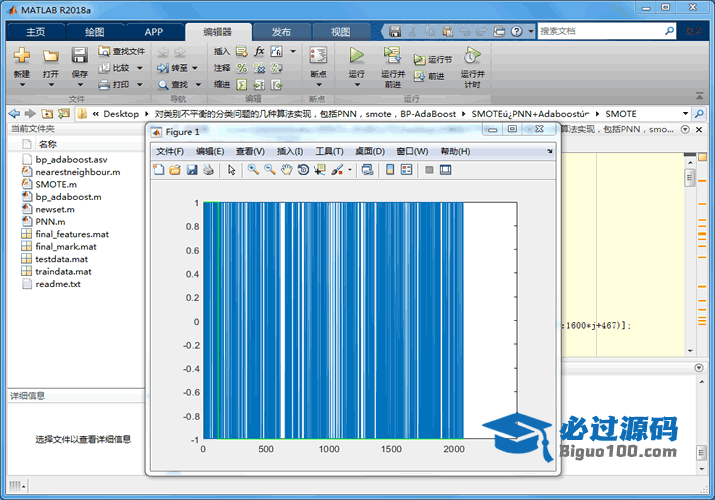
Task: Open the Tools (工具(T)) menu in Figure 1
Action: pyautogui.click(x=329, y=151)
